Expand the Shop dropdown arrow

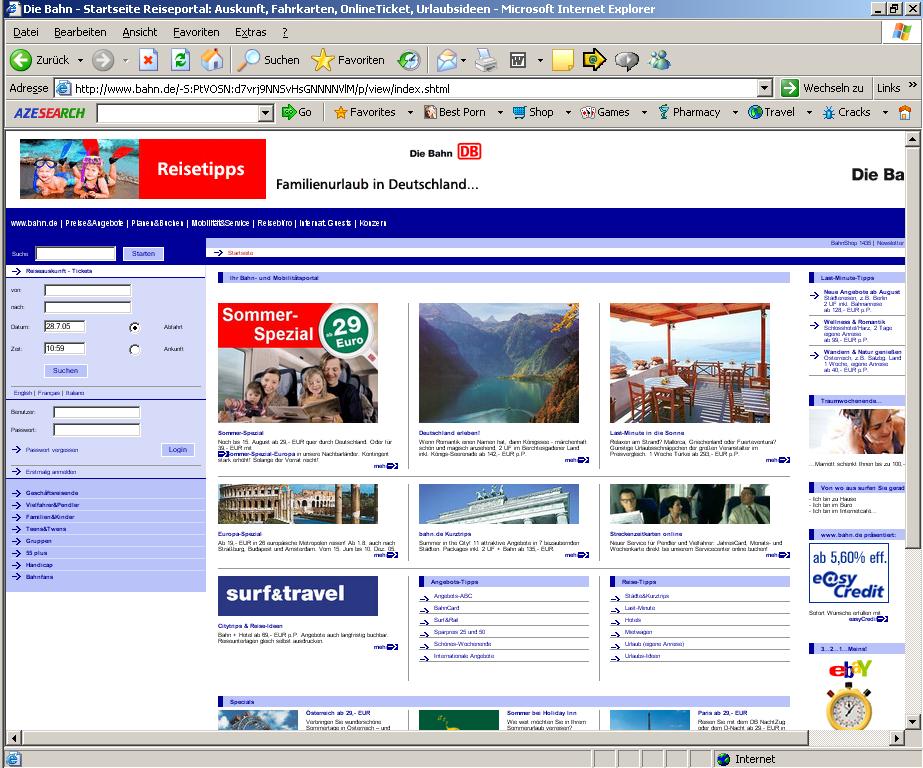click(x=568, y=112)
